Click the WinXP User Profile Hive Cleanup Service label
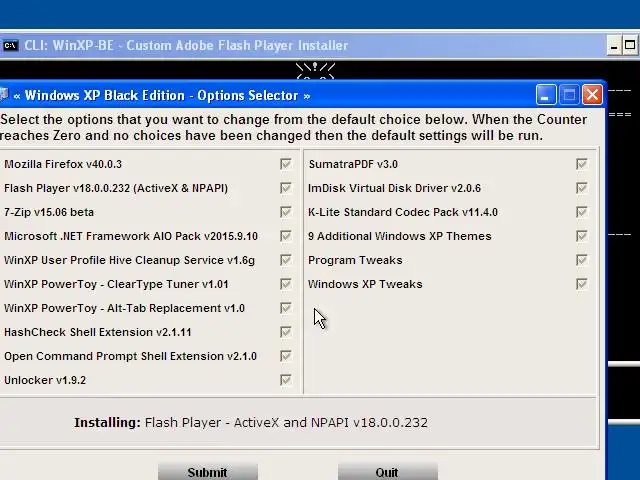 pos(129,260)
